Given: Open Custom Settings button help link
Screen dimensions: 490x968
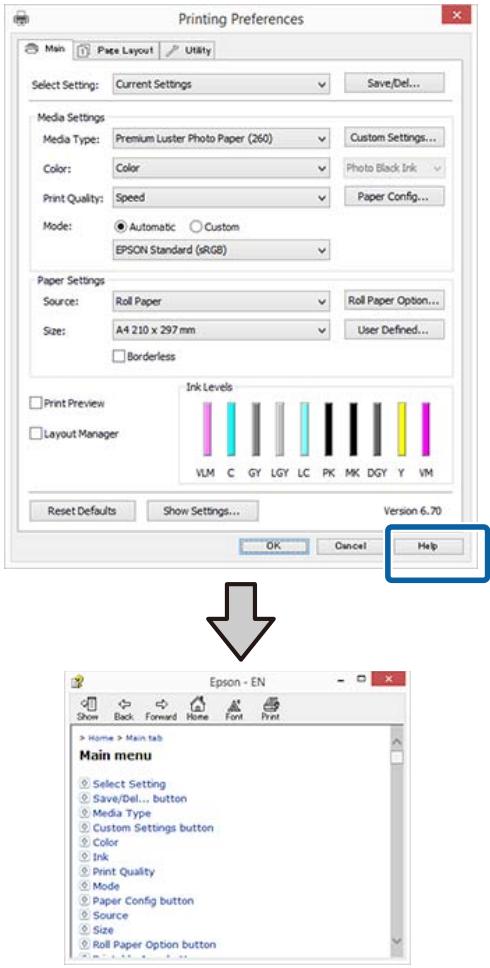Looking at the screenshot, I should (x=153, y=827).
